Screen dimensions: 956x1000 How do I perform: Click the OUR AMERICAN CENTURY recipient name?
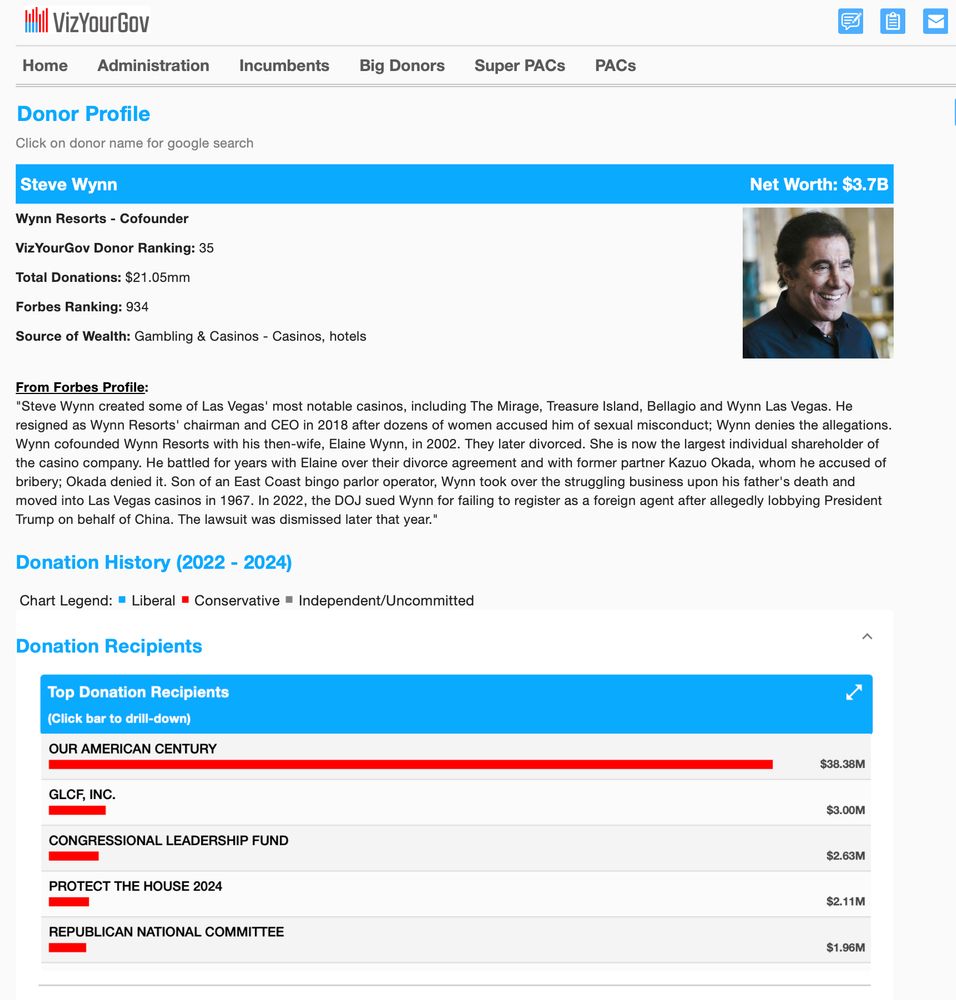click(133, 749)
